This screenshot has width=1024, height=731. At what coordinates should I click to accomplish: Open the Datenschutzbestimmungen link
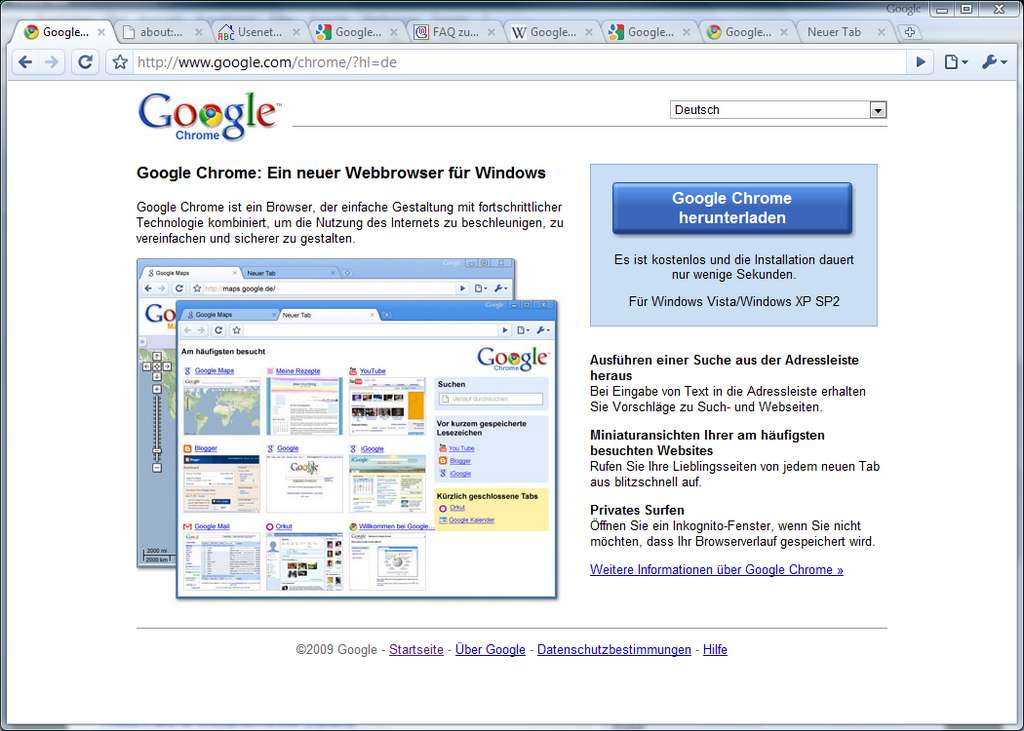614,650
